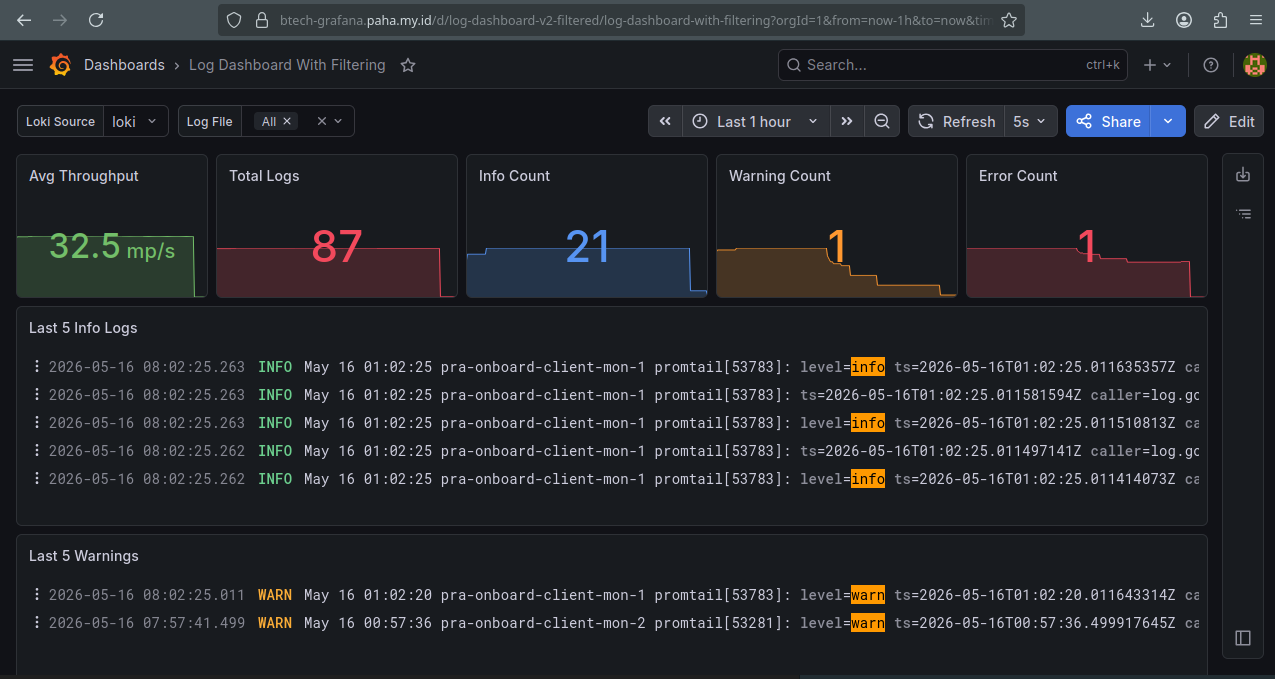
Task: Select Error Count panel title
Action: pyautogui.click(x=1018, y=176)
